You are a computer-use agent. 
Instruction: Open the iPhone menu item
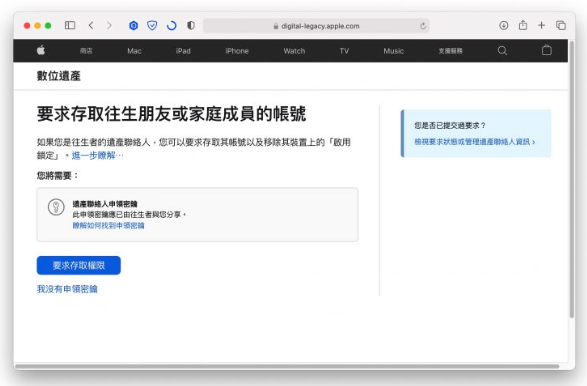tap(237, 51)
